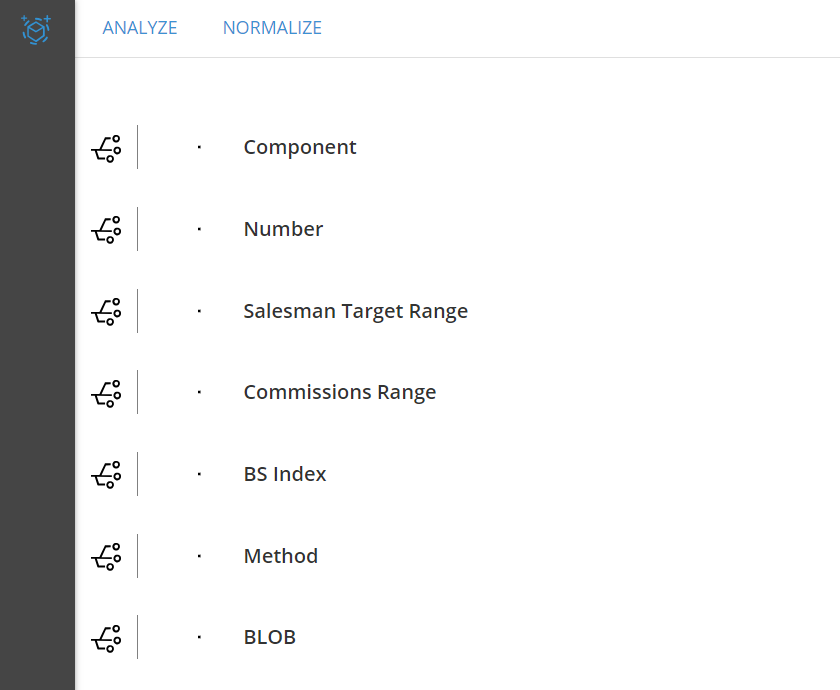The image size is (840, 690).
Task: Click hierarchy icon beside Method
Action: (106, 557)
